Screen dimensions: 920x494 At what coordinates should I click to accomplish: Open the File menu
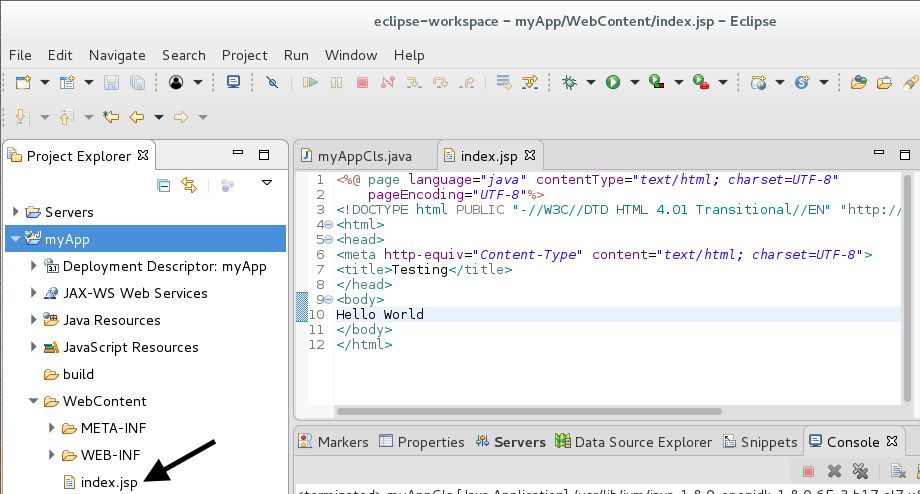(21, 55)
